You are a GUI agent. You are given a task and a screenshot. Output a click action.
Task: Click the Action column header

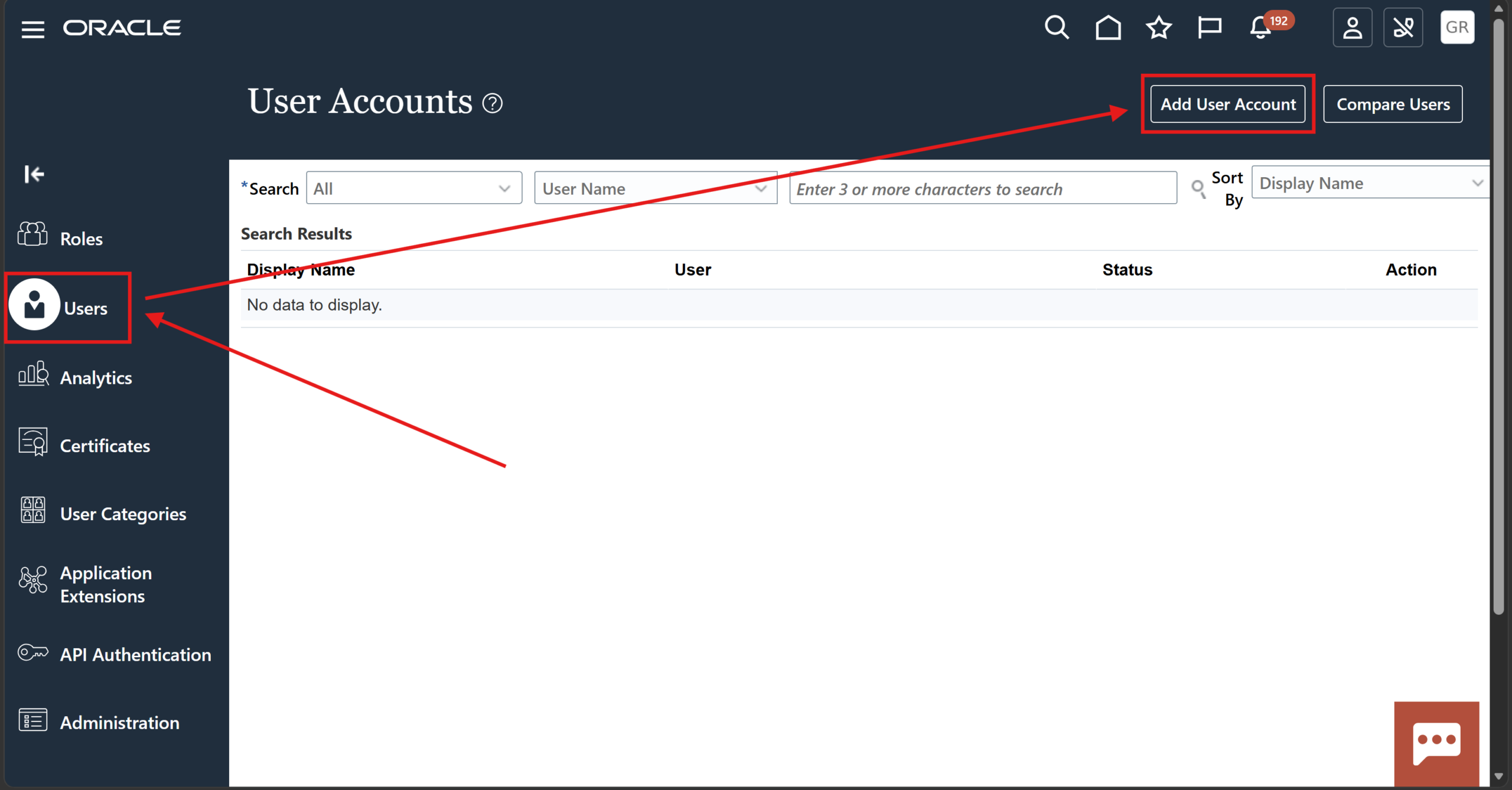point(1411,270)
